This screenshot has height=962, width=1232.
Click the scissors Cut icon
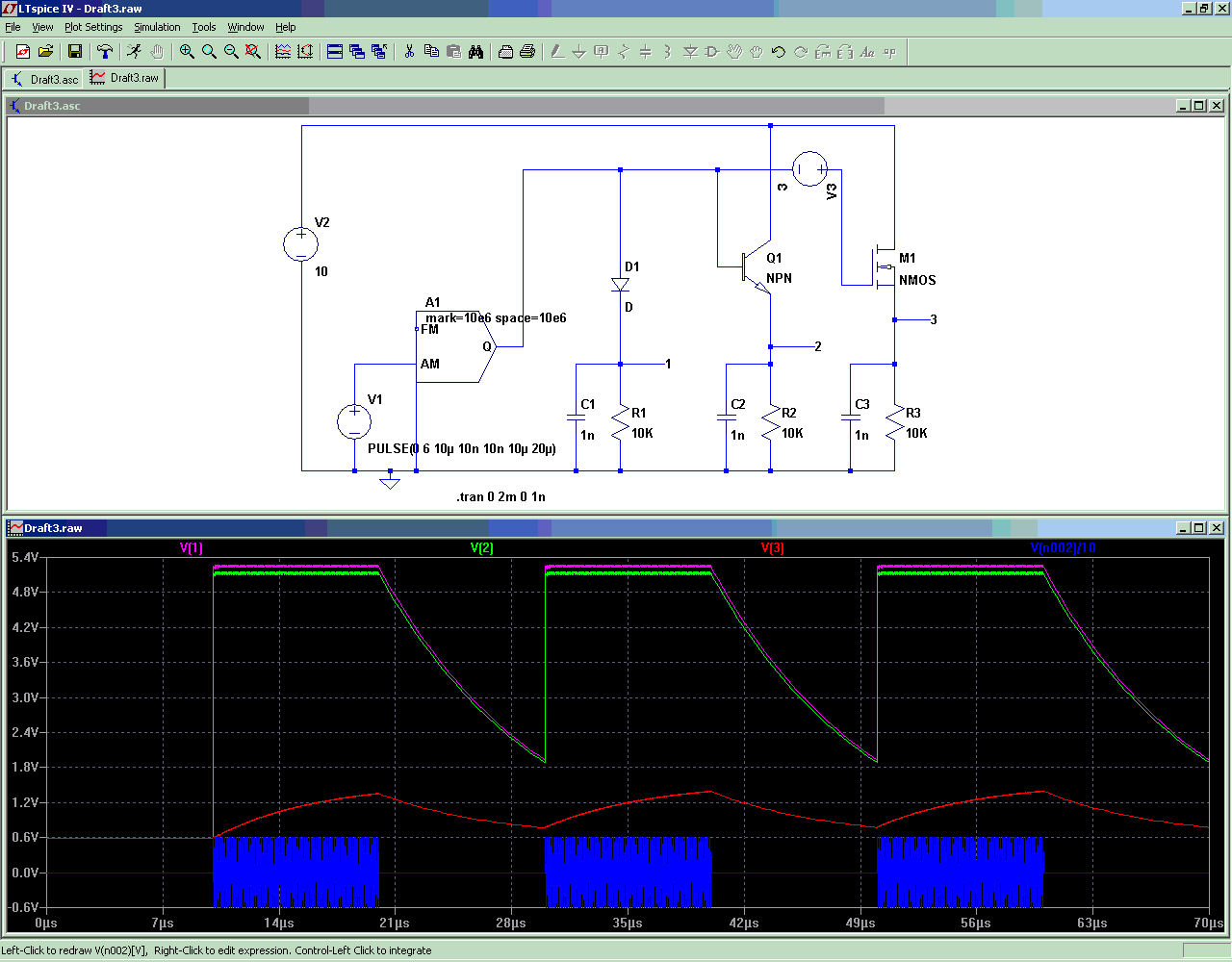[x=409, y=52]
